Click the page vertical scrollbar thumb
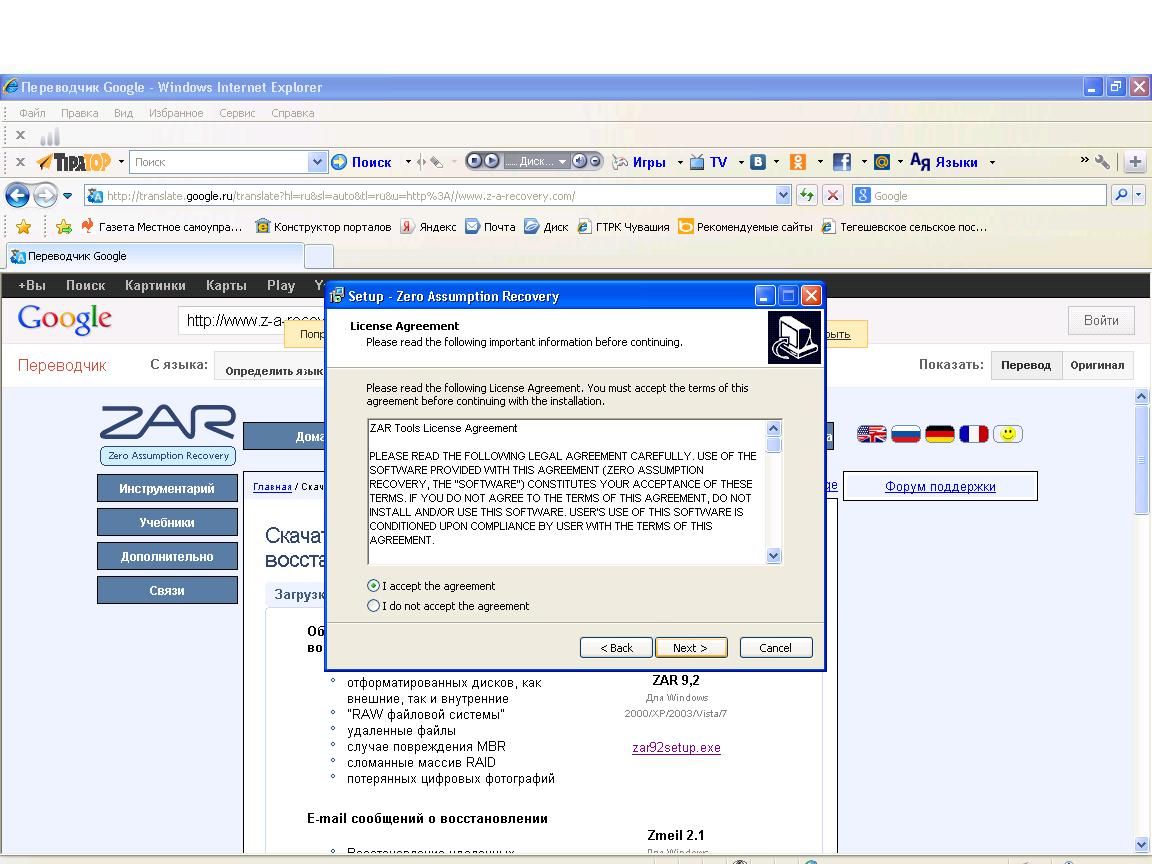 coord(1141,460)
